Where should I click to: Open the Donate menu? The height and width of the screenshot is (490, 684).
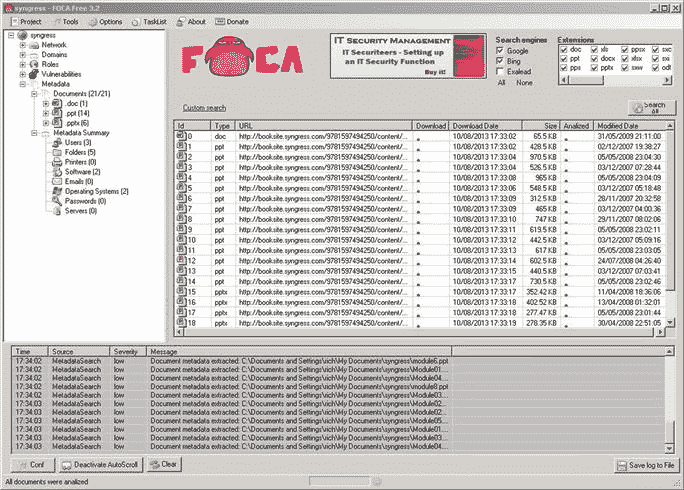[x=232, y=22]
